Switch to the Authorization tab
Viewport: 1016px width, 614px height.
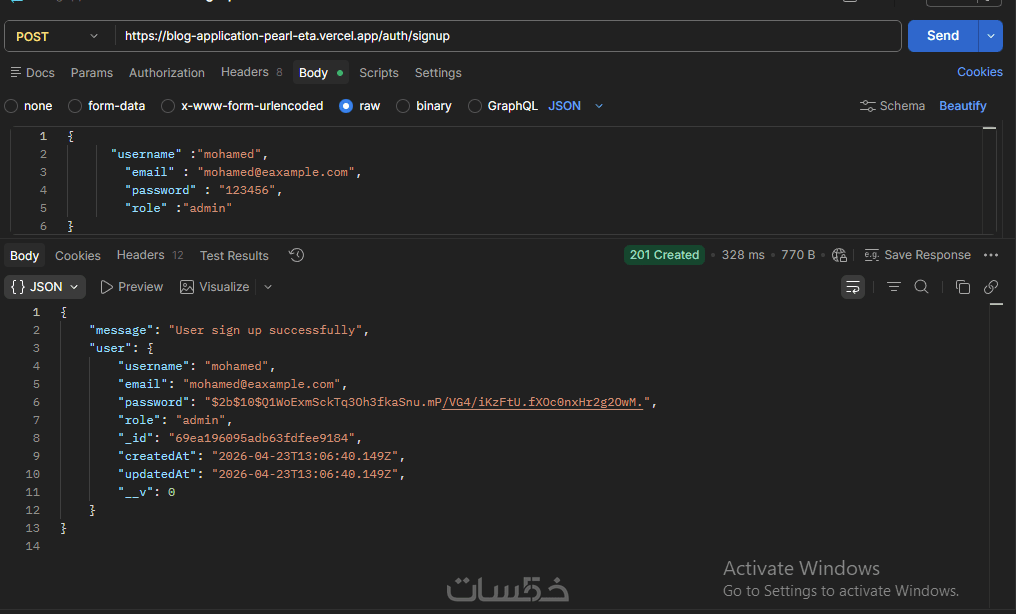[167, 73]
